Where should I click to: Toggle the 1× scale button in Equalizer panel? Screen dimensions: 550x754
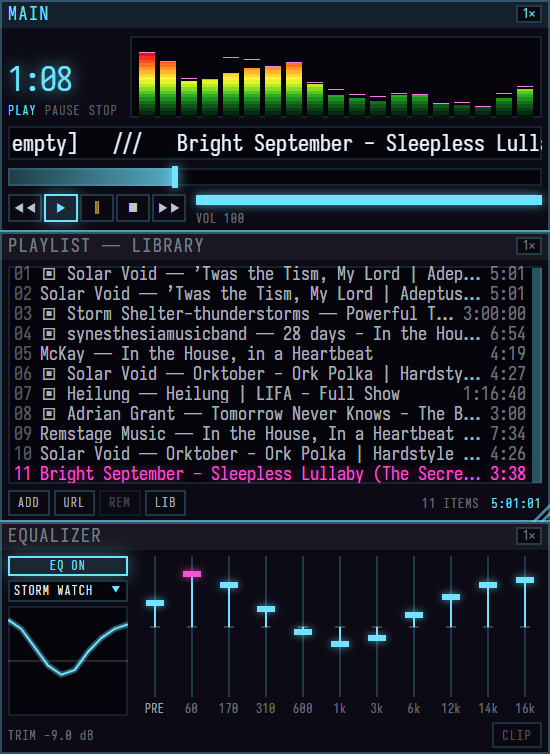pyautogui.click(x=529, y=536)
